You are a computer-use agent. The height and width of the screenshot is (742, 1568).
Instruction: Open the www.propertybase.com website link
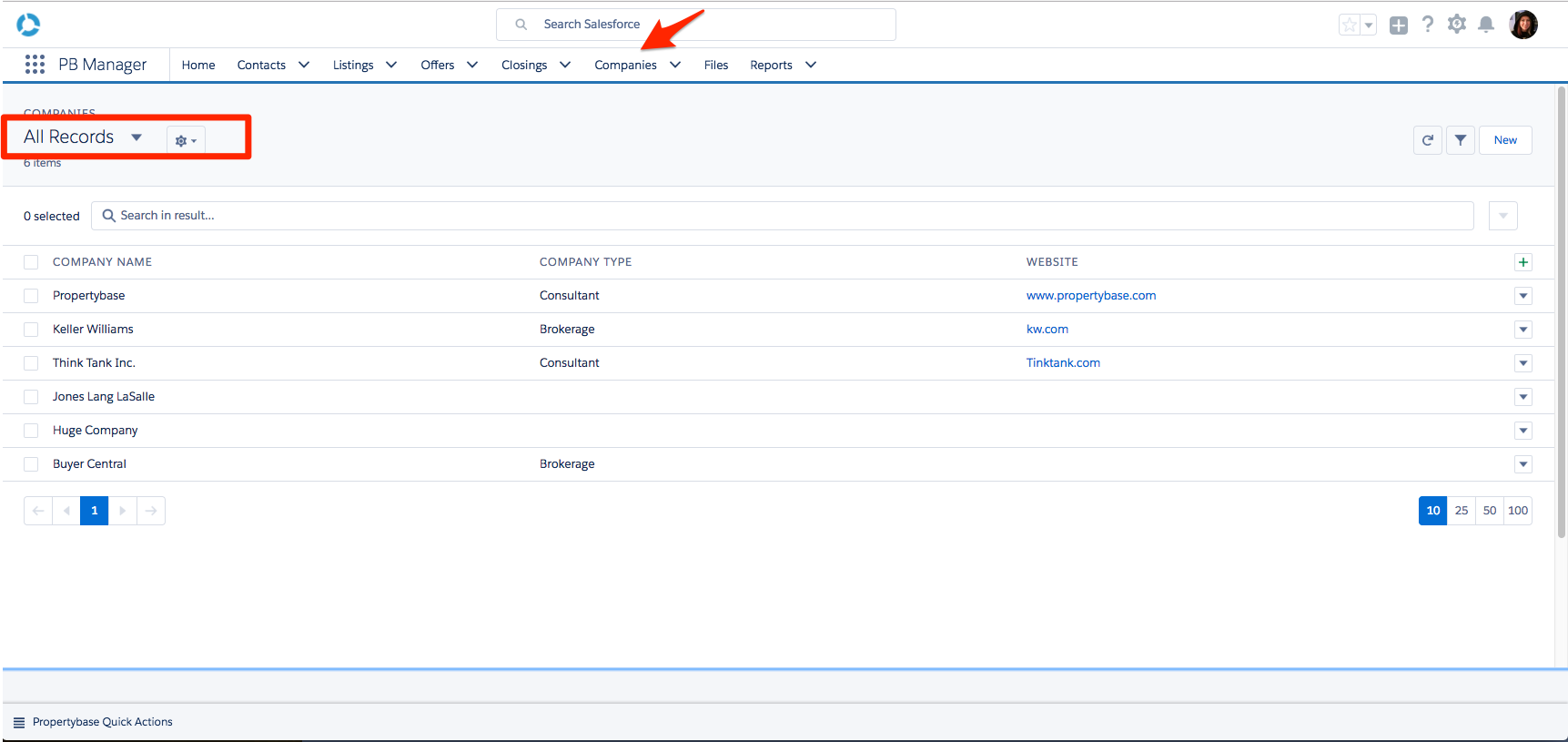pyautogui.click(x=1091, y=296)
